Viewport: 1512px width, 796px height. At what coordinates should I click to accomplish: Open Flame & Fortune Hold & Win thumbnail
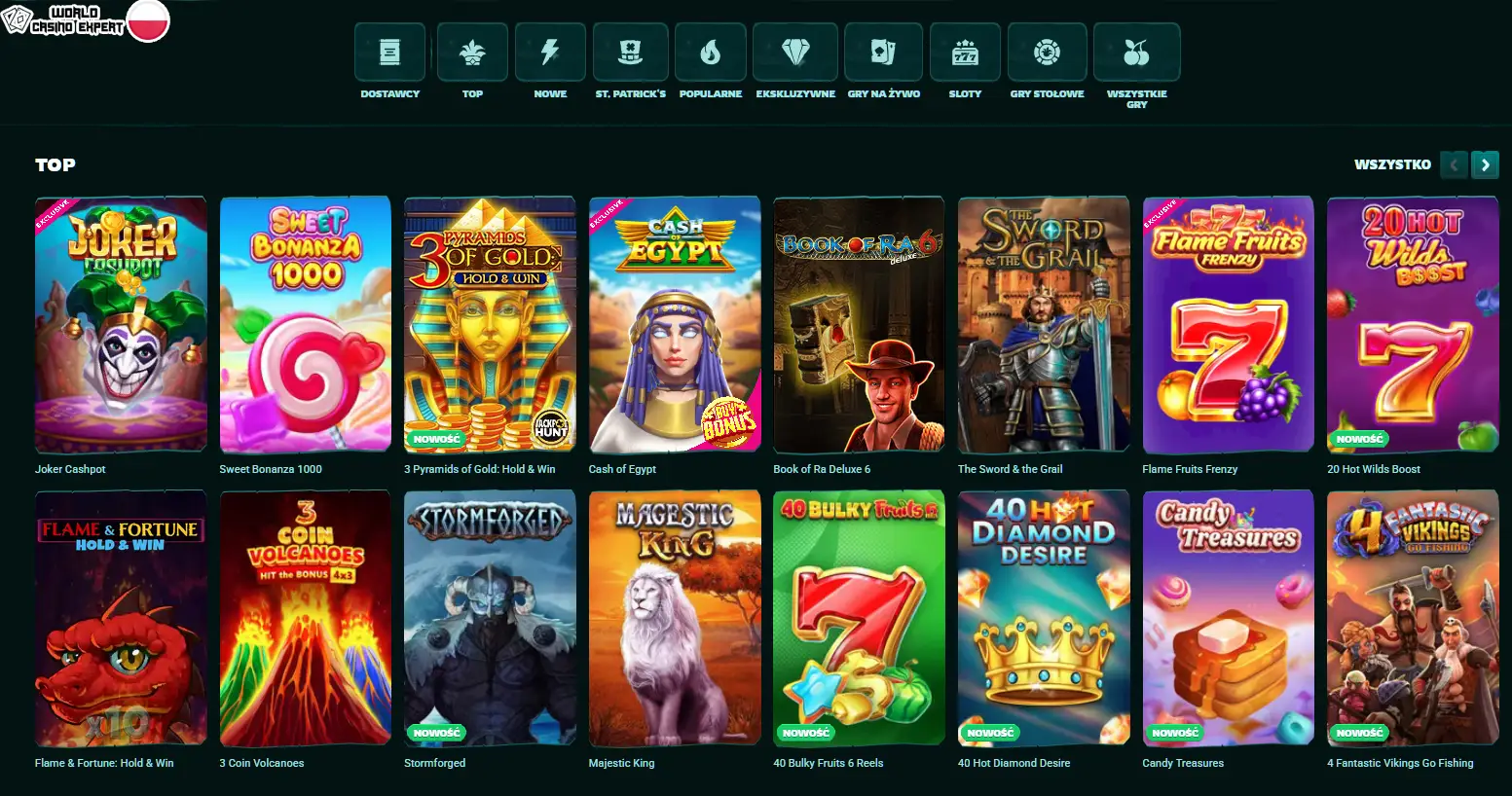[121, 619]
